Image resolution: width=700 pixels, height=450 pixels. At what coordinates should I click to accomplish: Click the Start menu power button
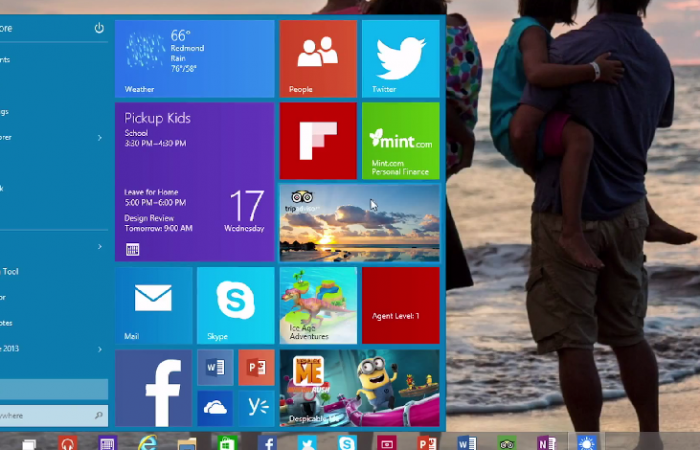pyautogui.click(x=99, y=28)
